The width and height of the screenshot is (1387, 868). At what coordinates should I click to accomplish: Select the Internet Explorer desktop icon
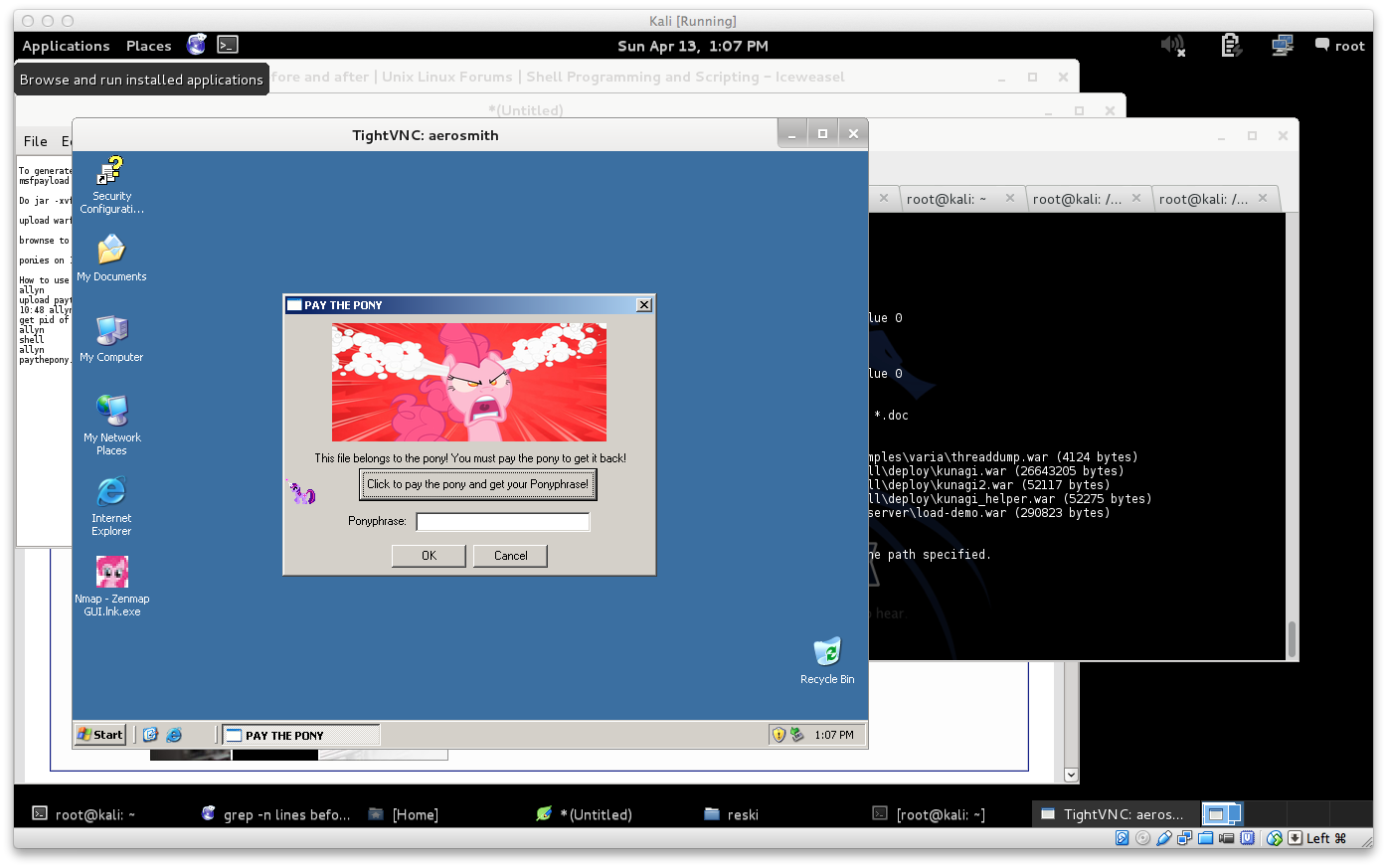pos(111,505)
